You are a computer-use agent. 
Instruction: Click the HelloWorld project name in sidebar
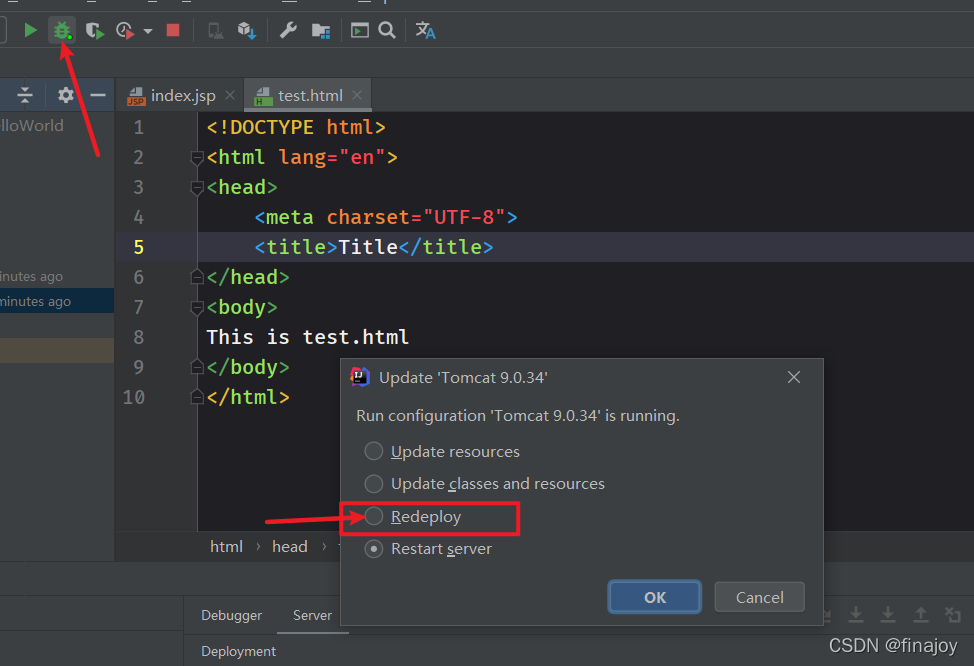(32, 125)
